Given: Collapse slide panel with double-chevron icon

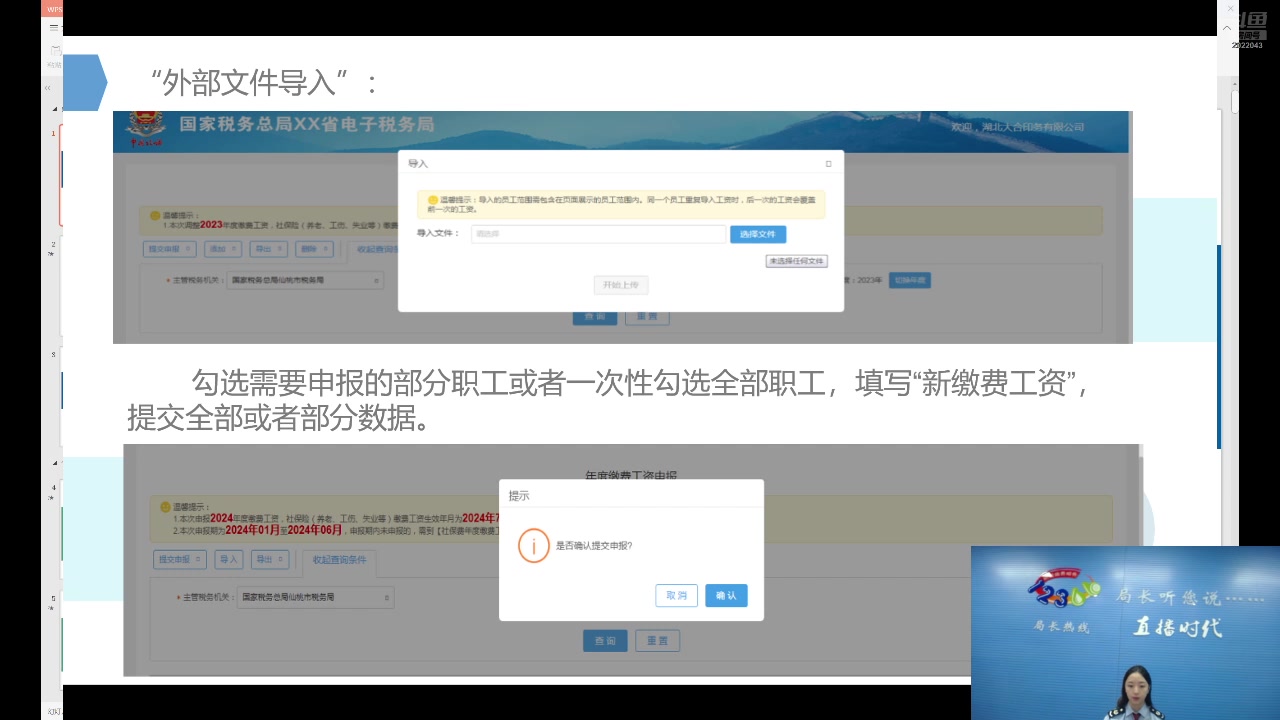Looking at the screenshot, I should [48, 88].
